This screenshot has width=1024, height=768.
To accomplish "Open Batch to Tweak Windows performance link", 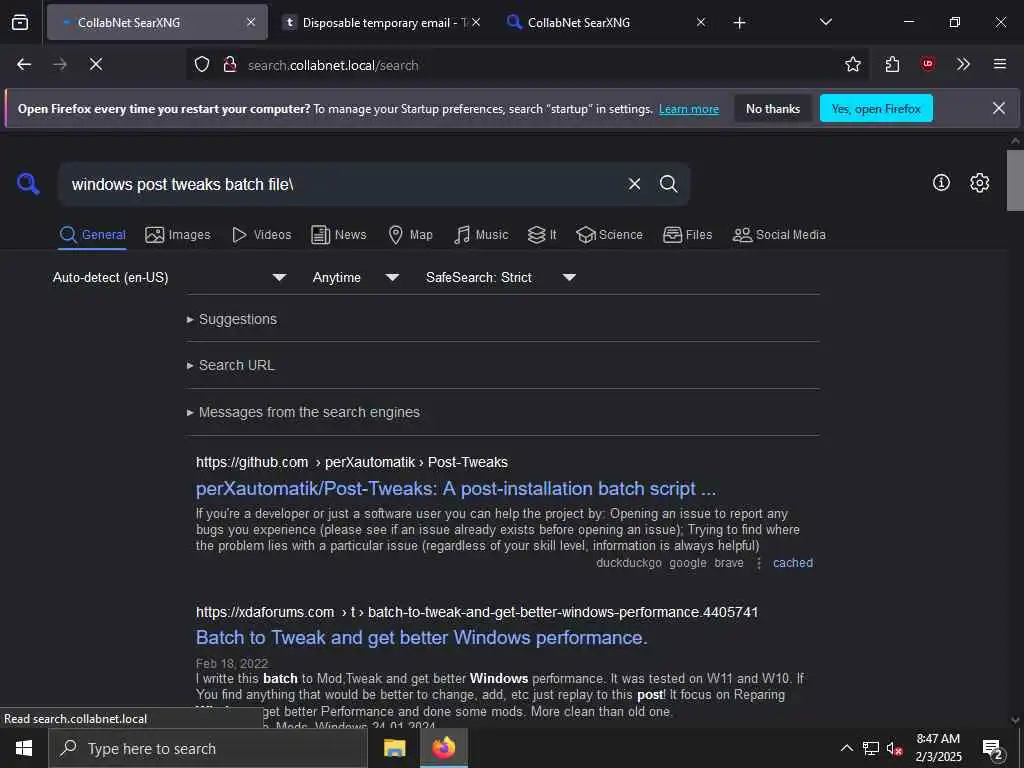I will 422,637.
